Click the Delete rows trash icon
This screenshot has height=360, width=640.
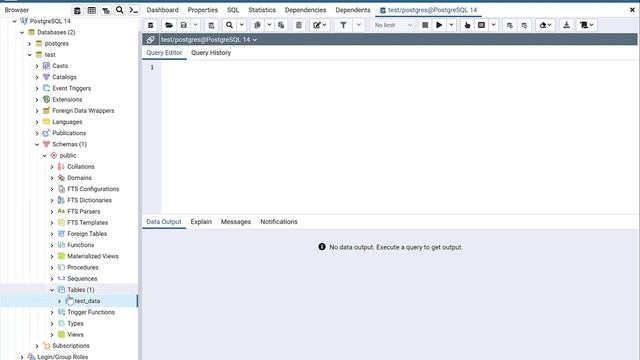pyautogui.click(x=299, y=25)
